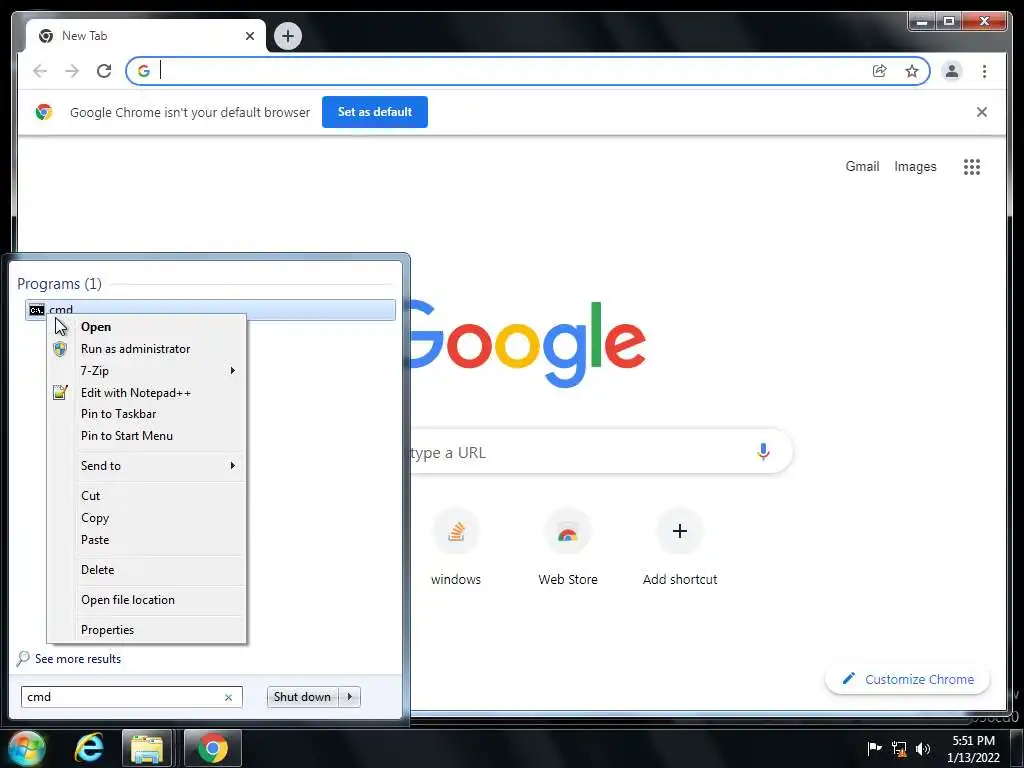Expand the 7-Zip submenu
1024x768 pixels.
147,370
